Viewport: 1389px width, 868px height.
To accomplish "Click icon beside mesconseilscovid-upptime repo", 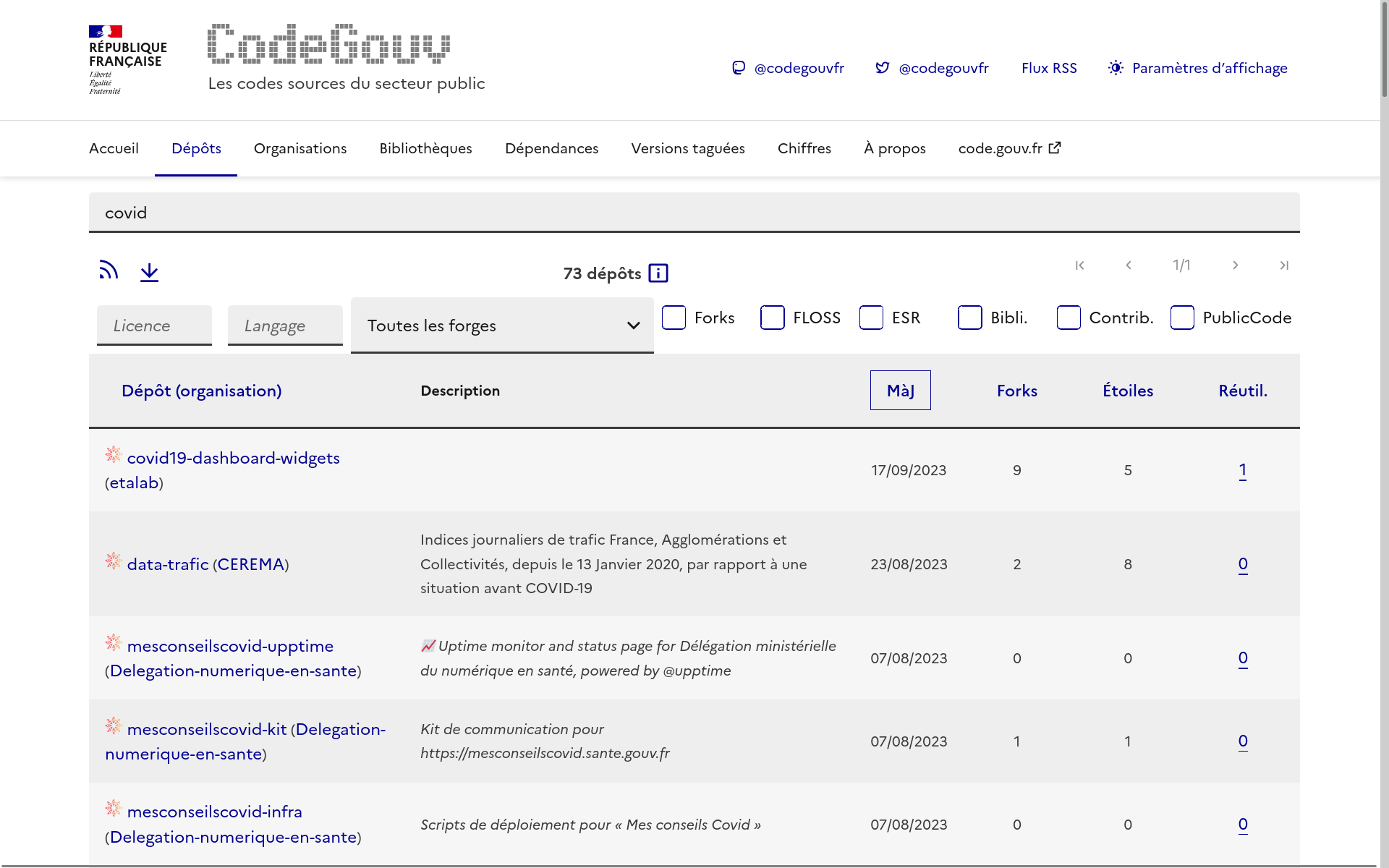I will (114, 642).
